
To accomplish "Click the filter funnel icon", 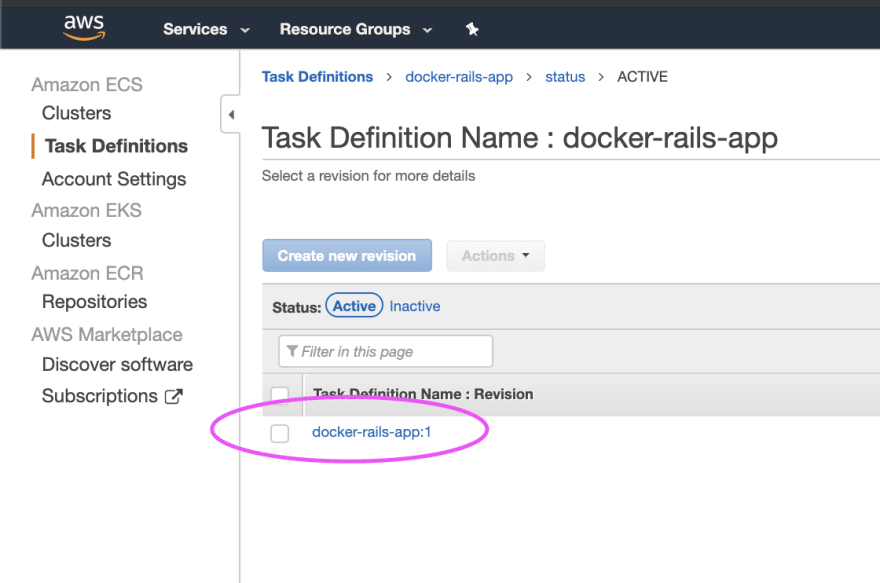I will point(292,351).
